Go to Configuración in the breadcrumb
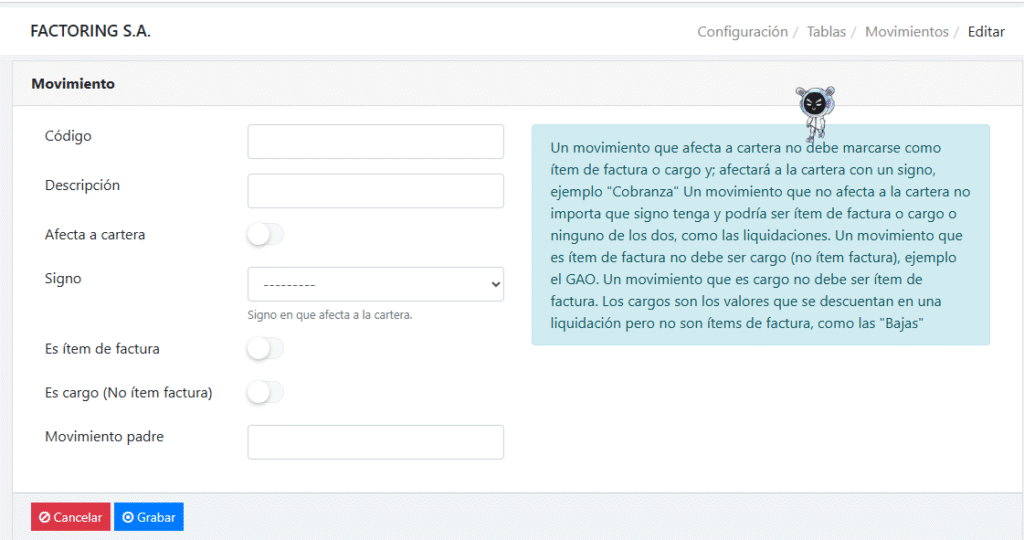The image size is (1024, 540). (x=742, y=32)
